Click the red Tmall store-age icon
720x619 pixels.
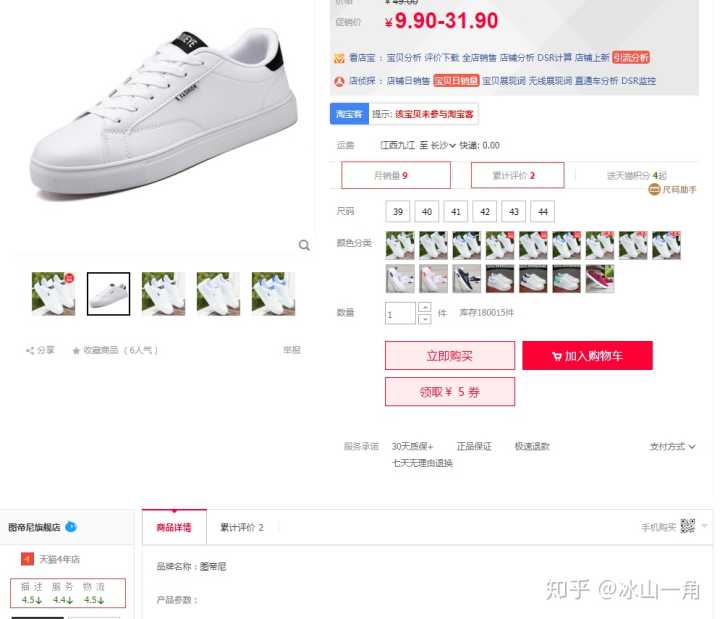pos(28,559)
